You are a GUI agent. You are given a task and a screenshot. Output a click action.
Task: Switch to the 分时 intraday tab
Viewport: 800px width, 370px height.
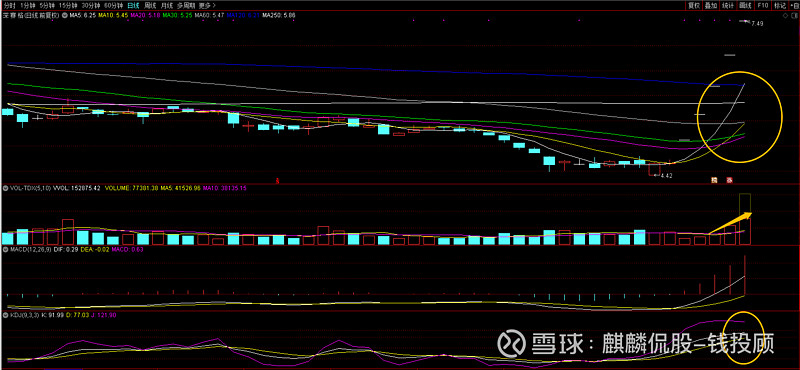(9, 5)
